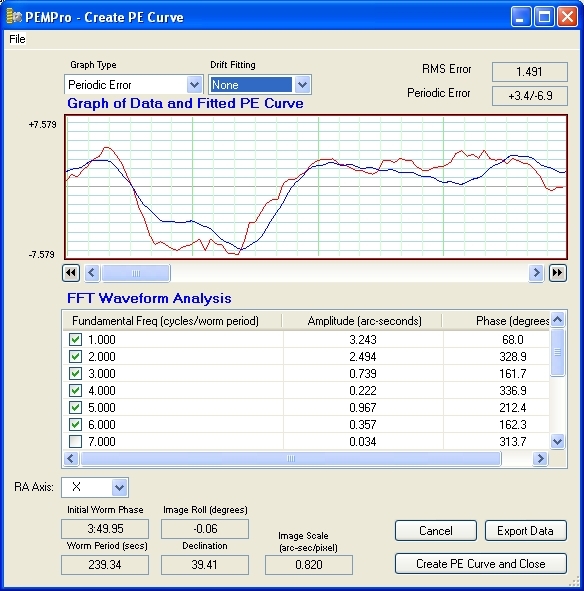
Task: Uncheck the 6.000 frequency checkbox
Action: click(x=75, y=424)
